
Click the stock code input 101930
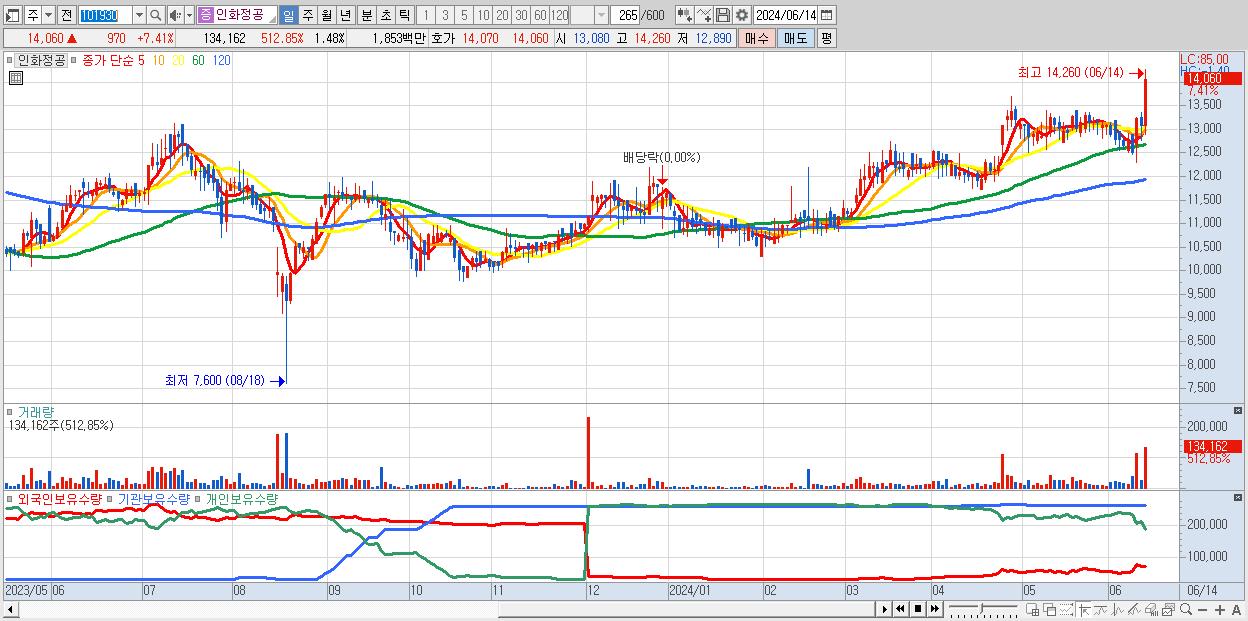click(104, 15)
